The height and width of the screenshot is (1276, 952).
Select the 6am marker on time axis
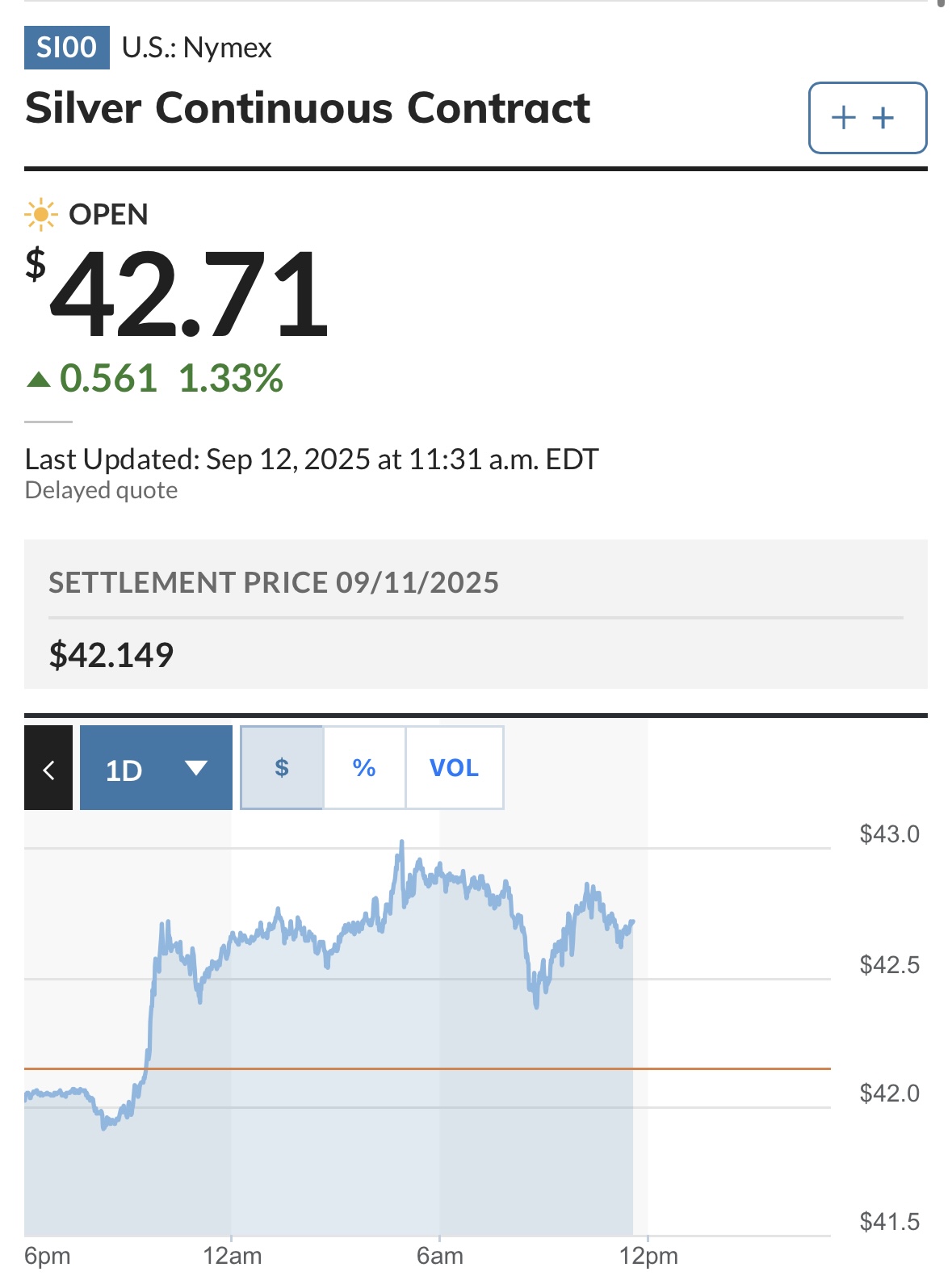point(440,1256)
